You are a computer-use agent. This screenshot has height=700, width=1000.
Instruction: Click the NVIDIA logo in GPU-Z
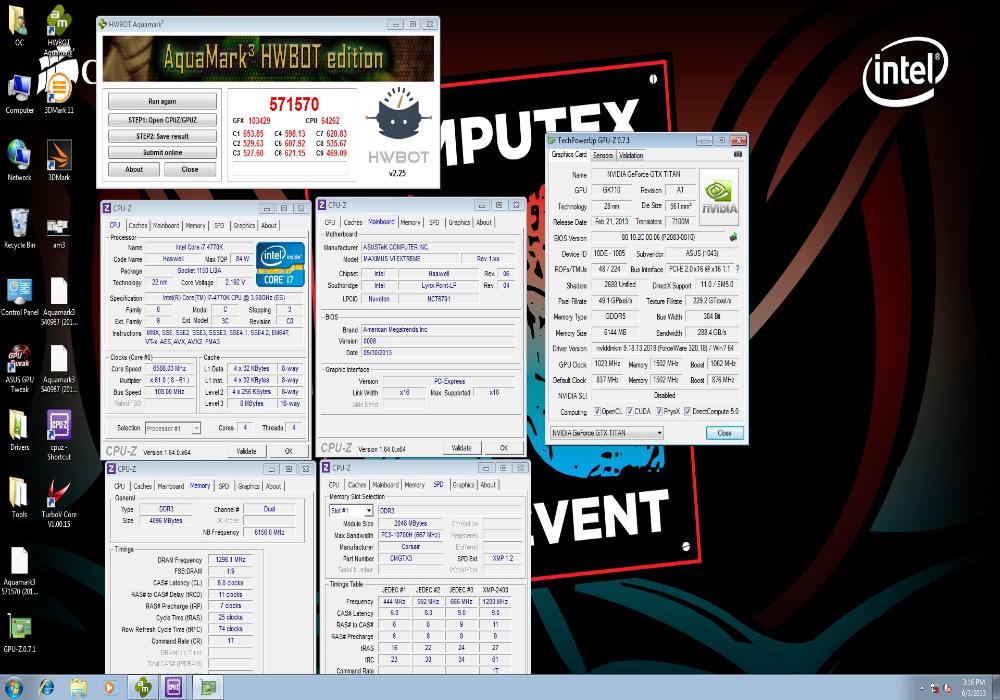click(719, 197)
